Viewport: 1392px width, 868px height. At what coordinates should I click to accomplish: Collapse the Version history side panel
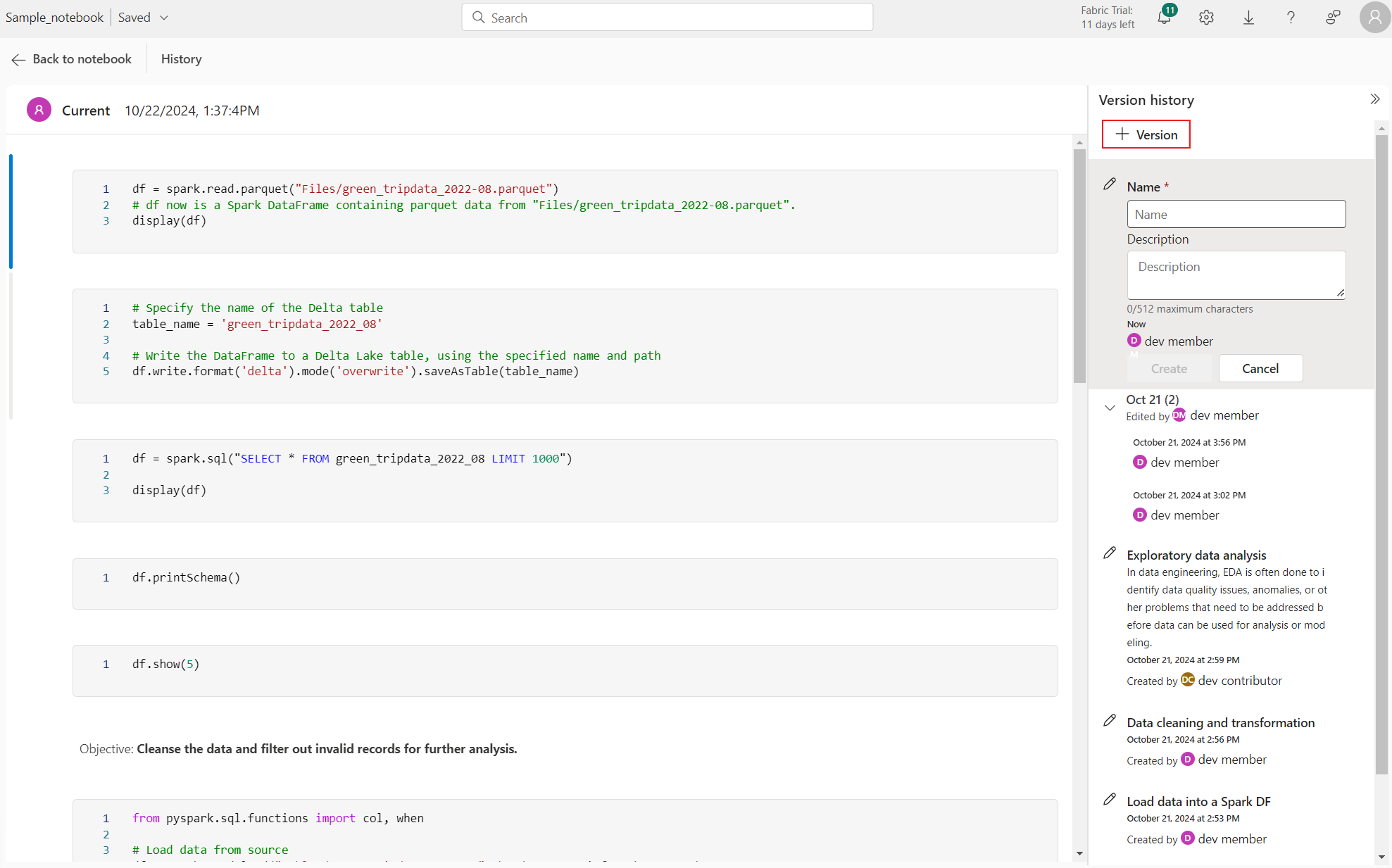pos(1375,98)
